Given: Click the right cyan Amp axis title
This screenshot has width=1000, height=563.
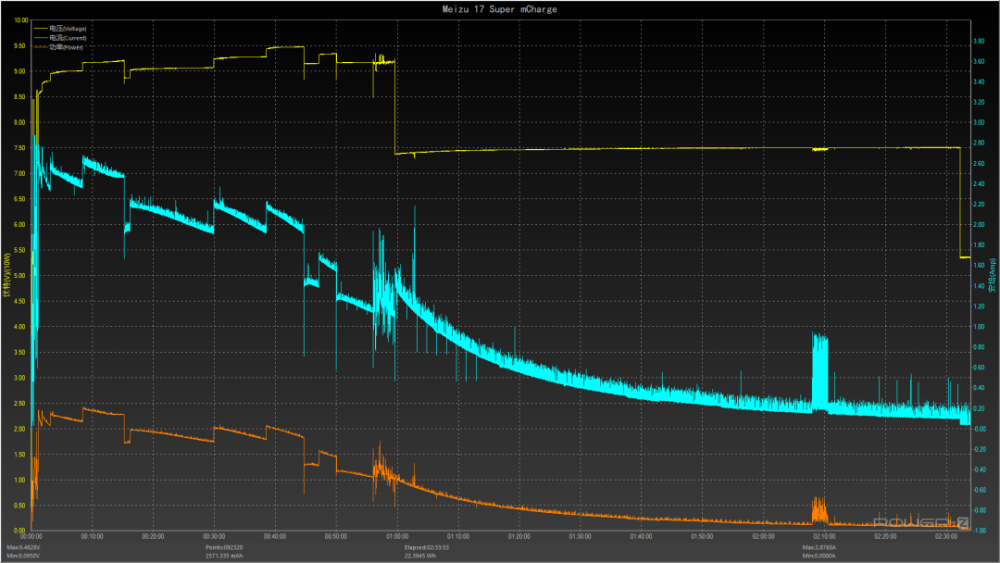Looking at the screenshot, I should [992, 275].
